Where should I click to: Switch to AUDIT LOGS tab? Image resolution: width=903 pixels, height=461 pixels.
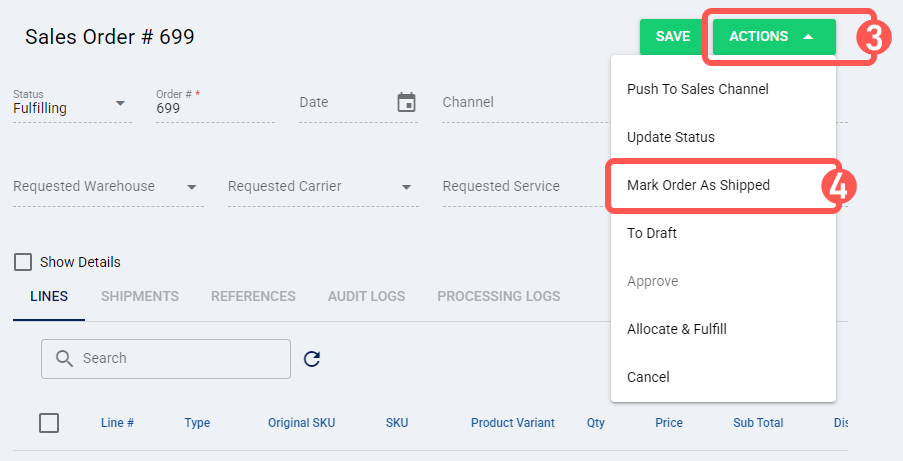[367, 296]
